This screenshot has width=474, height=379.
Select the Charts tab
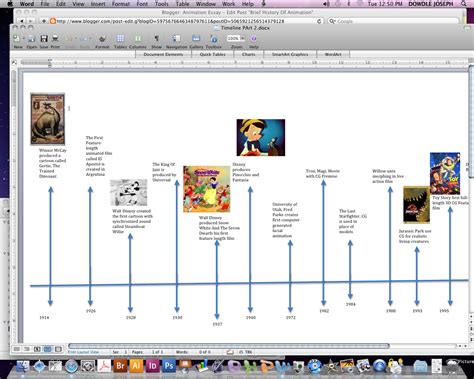click(x=249, y=54)
